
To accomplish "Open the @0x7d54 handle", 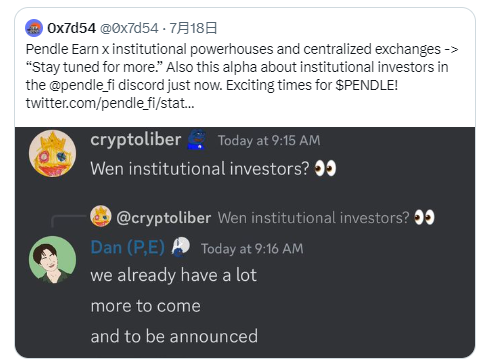I will coord(129,28).
